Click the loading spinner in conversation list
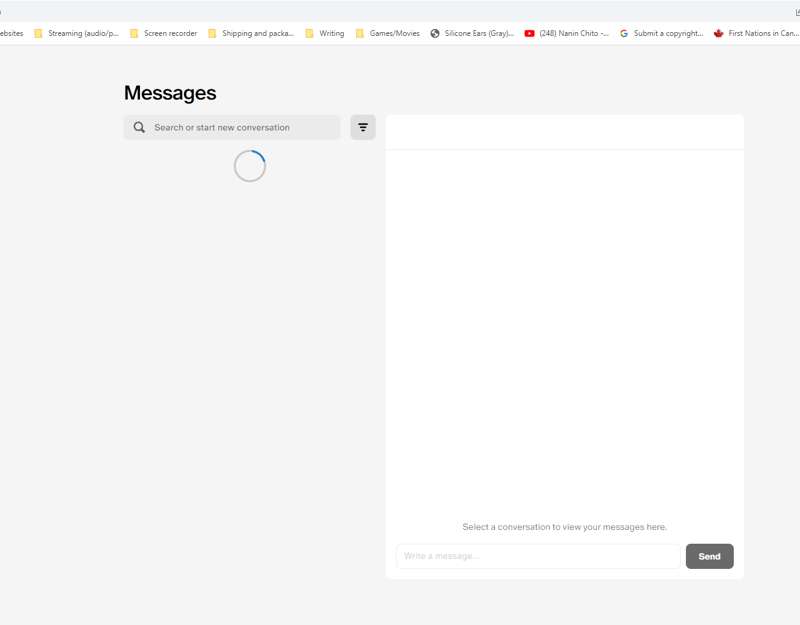800x625 pixels. tap(250, 166)
